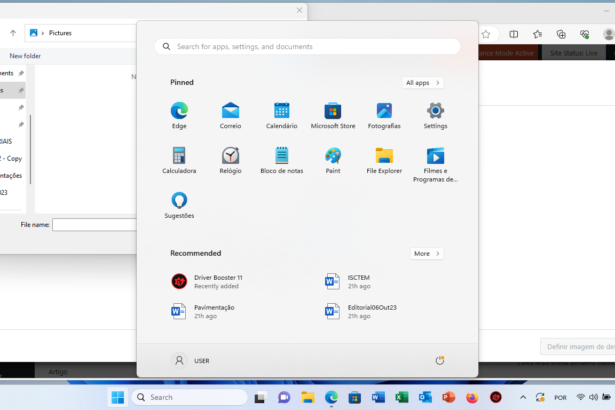Click Site Status: Live indicator
The height and width of the screenshot is (410, 615).
point(573,53)
